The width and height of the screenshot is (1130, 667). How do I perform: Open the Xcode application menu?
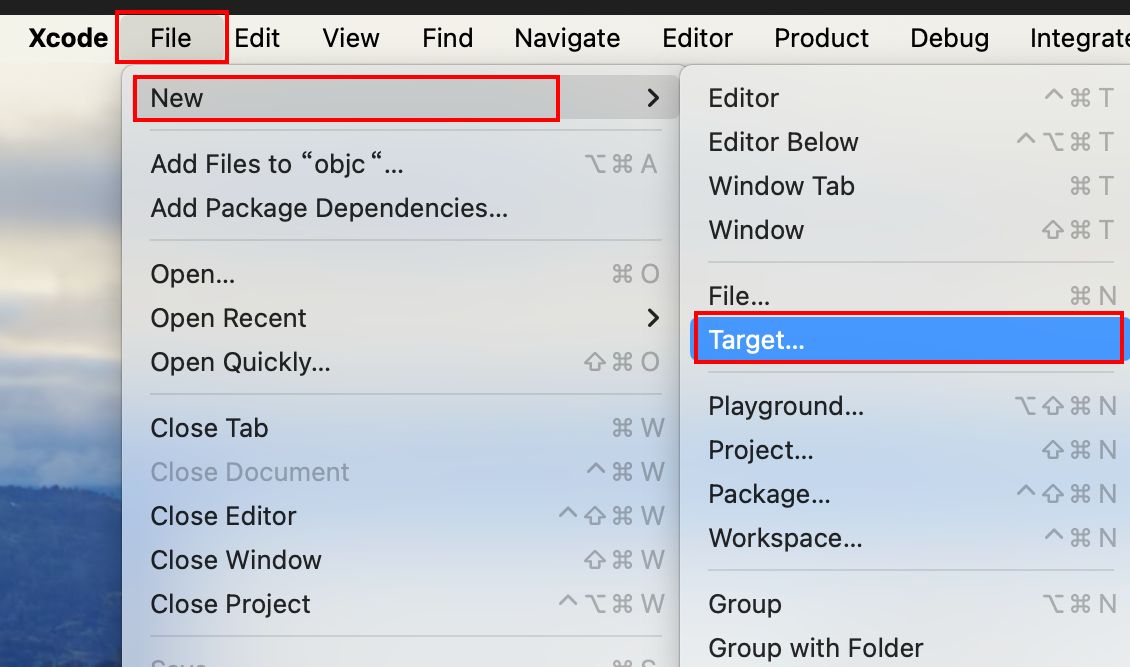pos(68,39)
